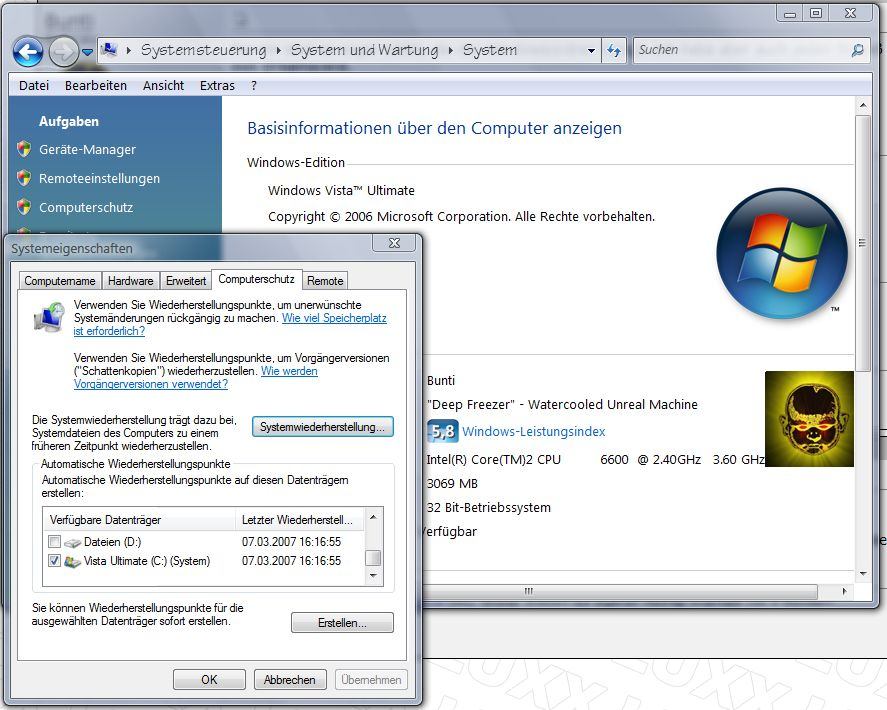Switch to the Computername tab
Viewport: 887px width, 710px height.
(x=60, y=281)
